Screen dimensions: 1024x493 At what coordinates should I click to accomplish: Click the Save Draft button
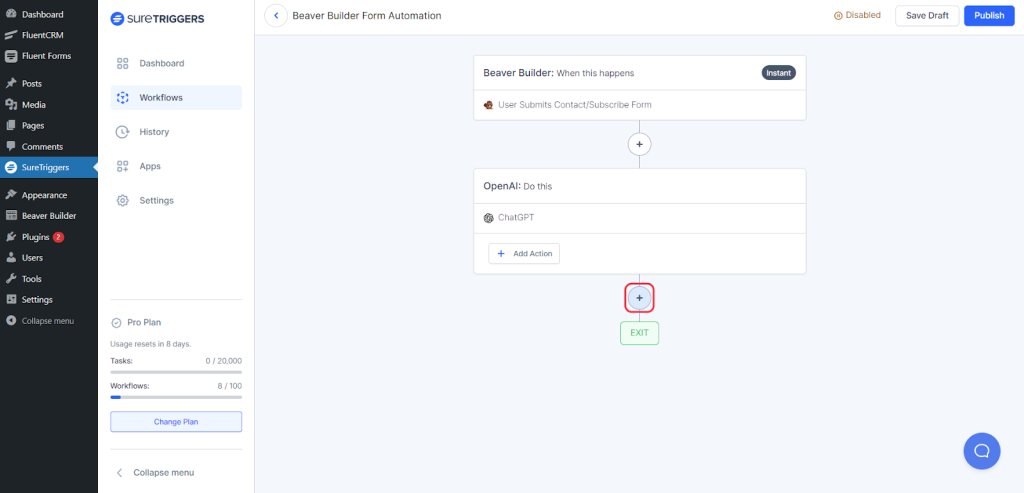[927, 16]
